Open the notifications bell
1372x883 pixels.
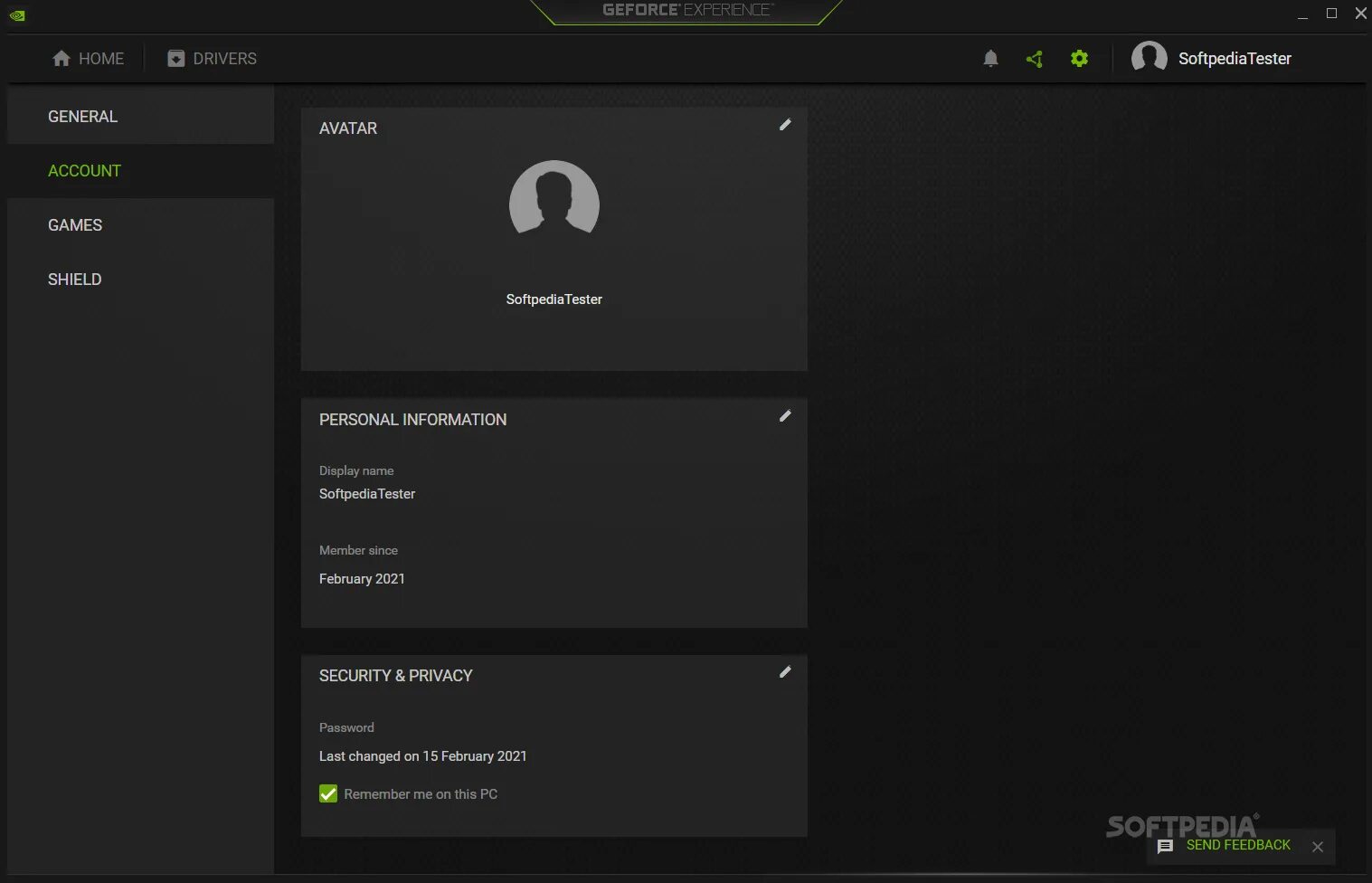[990, 59]
